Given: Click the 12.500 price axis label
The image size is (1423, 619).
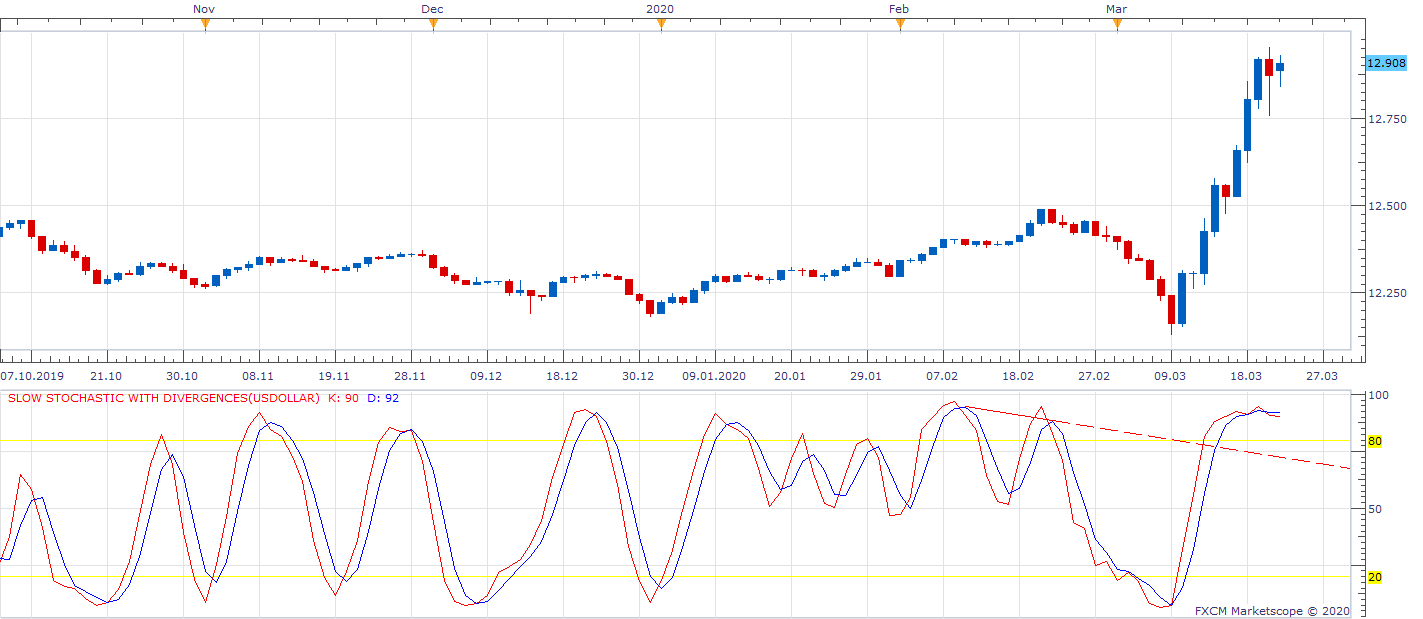Looking at the screenshot, I should 1386,206.
